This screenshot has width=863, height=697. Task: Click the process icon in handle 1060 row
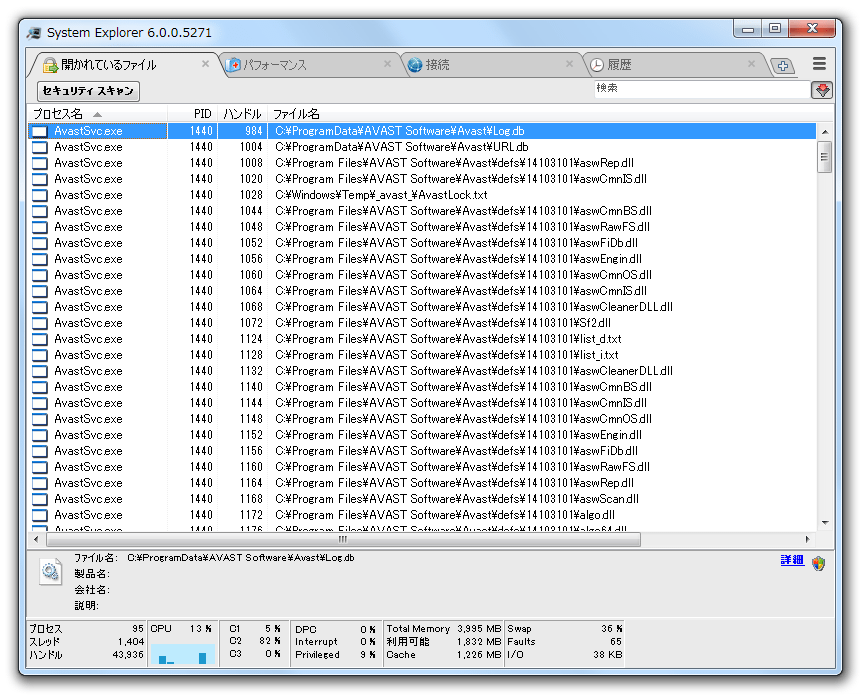click(40, 275)
